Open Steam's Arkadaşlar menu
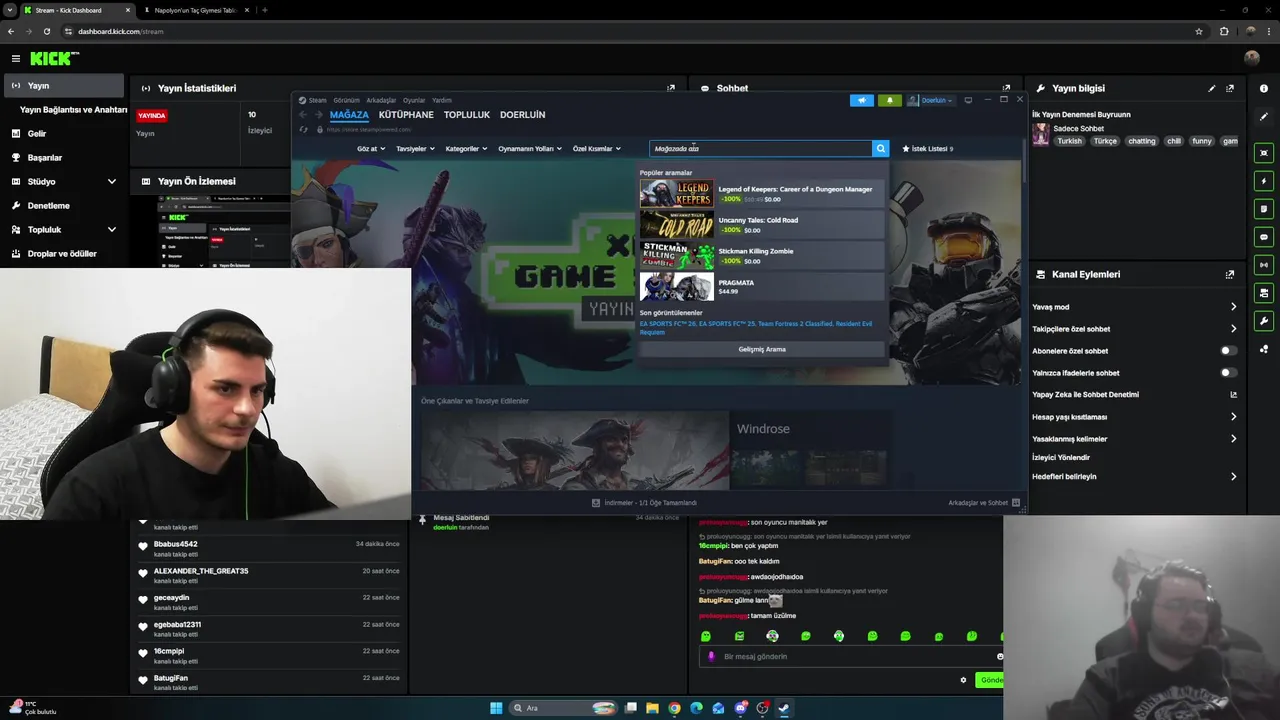This screenshot has width=1280, height=720. [381, 100]
